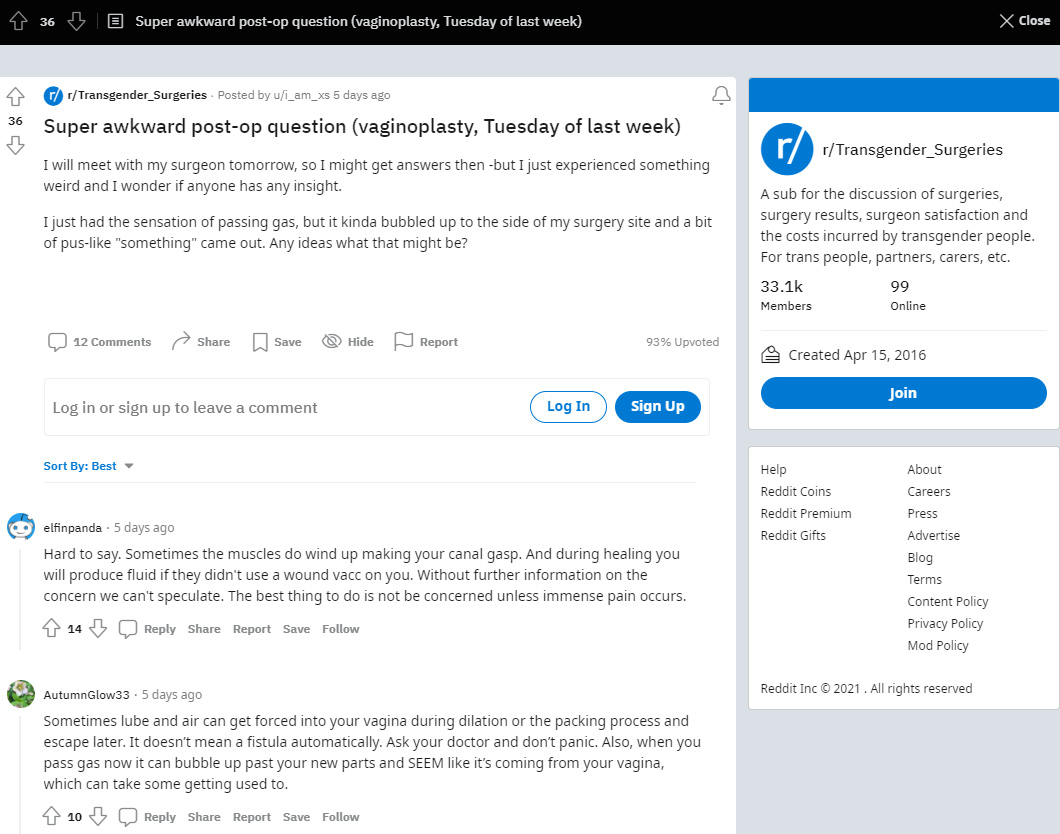Open the Content Policy link
The width and height of the screenshot is (1060, 834).
pos(947,602)
